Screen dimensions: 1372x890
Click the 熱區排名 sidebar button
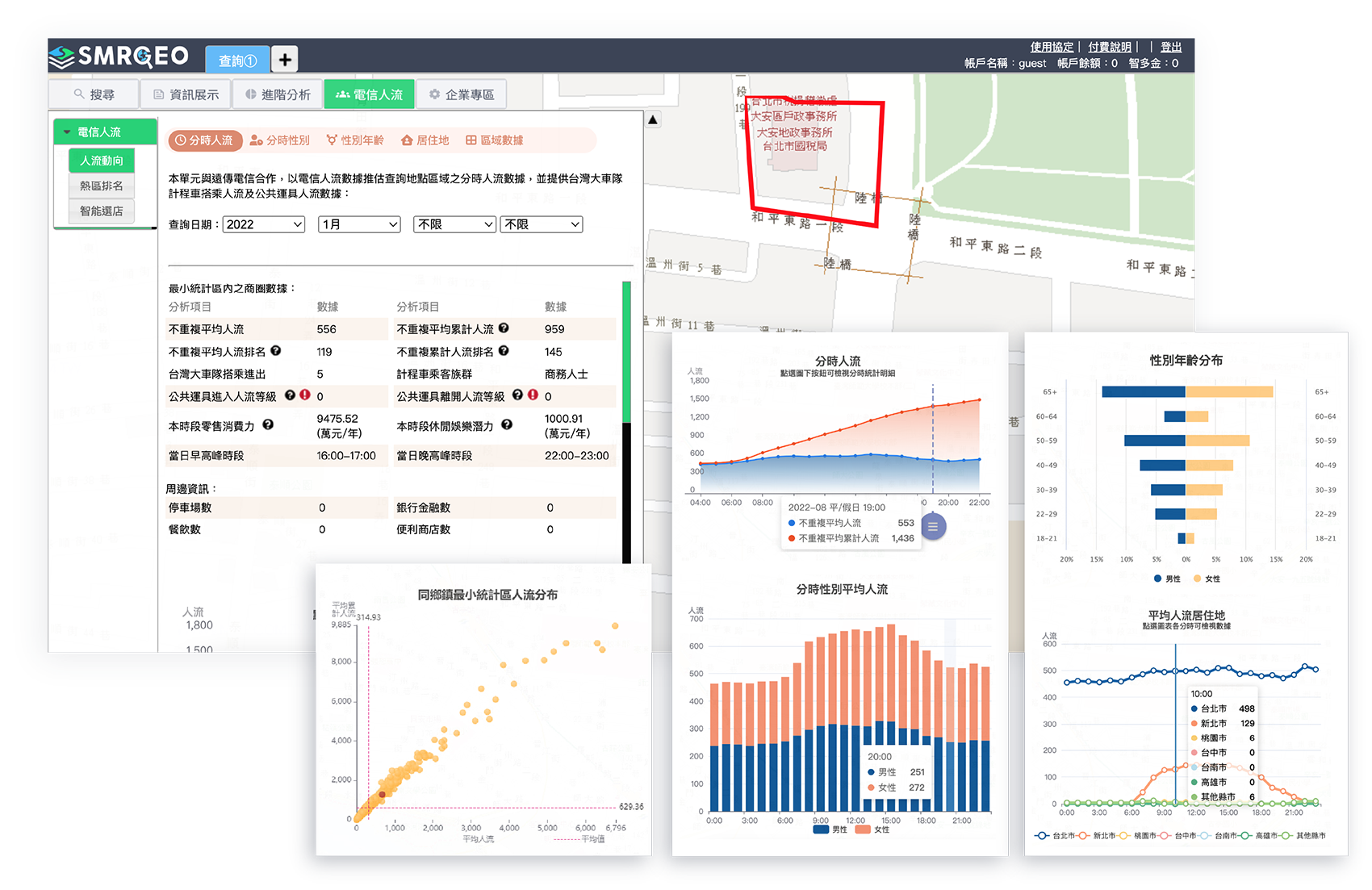(102, 186)
